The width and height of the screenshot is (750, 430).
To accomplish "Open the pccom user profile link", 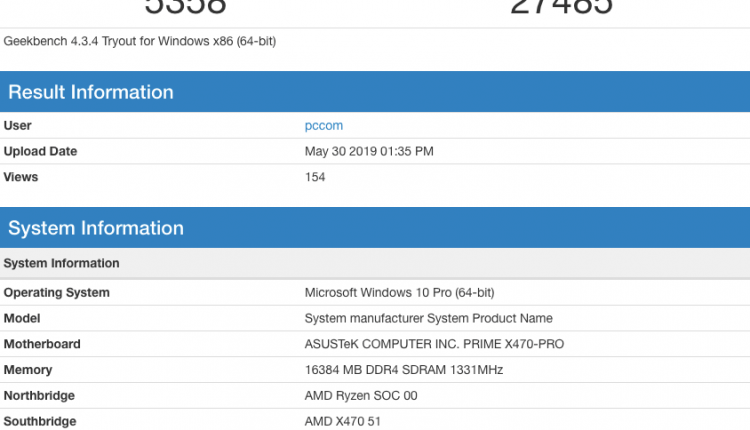I will 324,126.
